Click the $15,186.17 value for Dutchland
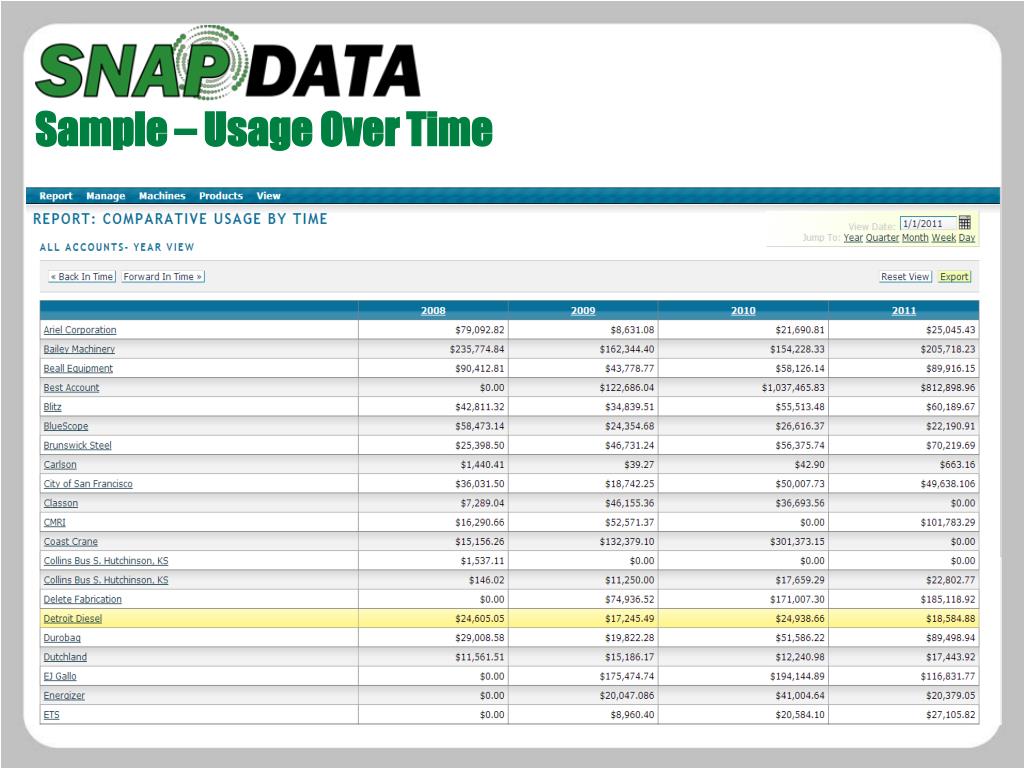1024x768 pixels. click(630, 657)
